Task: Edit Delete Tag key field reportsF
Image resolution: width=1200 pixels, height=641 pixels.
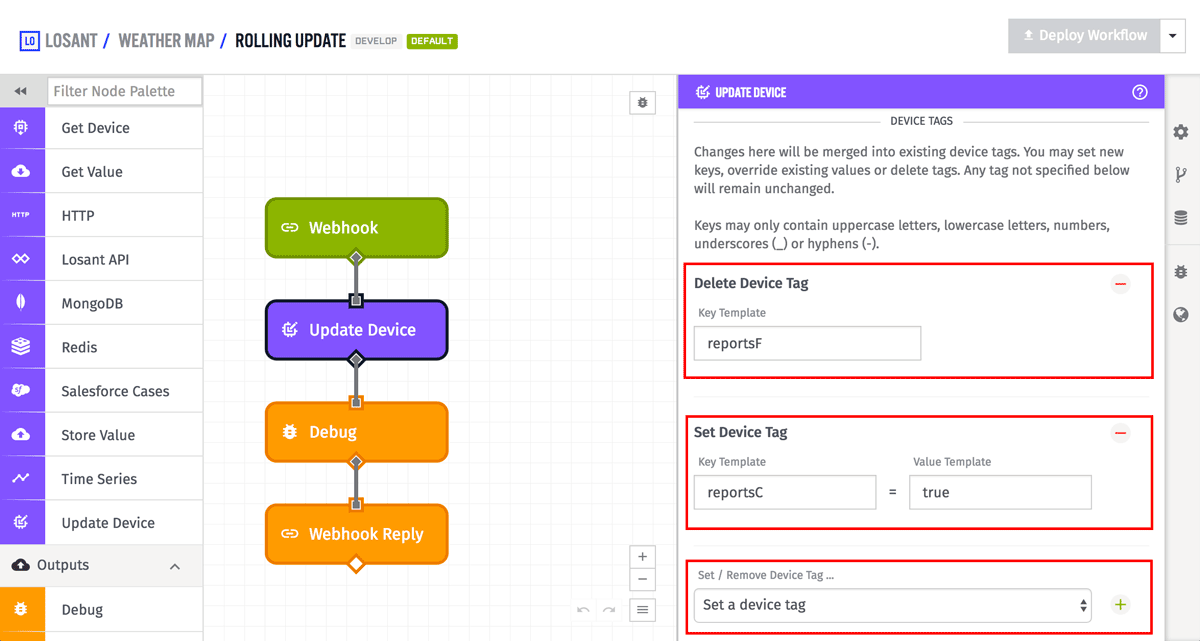Action: (807, 343)
